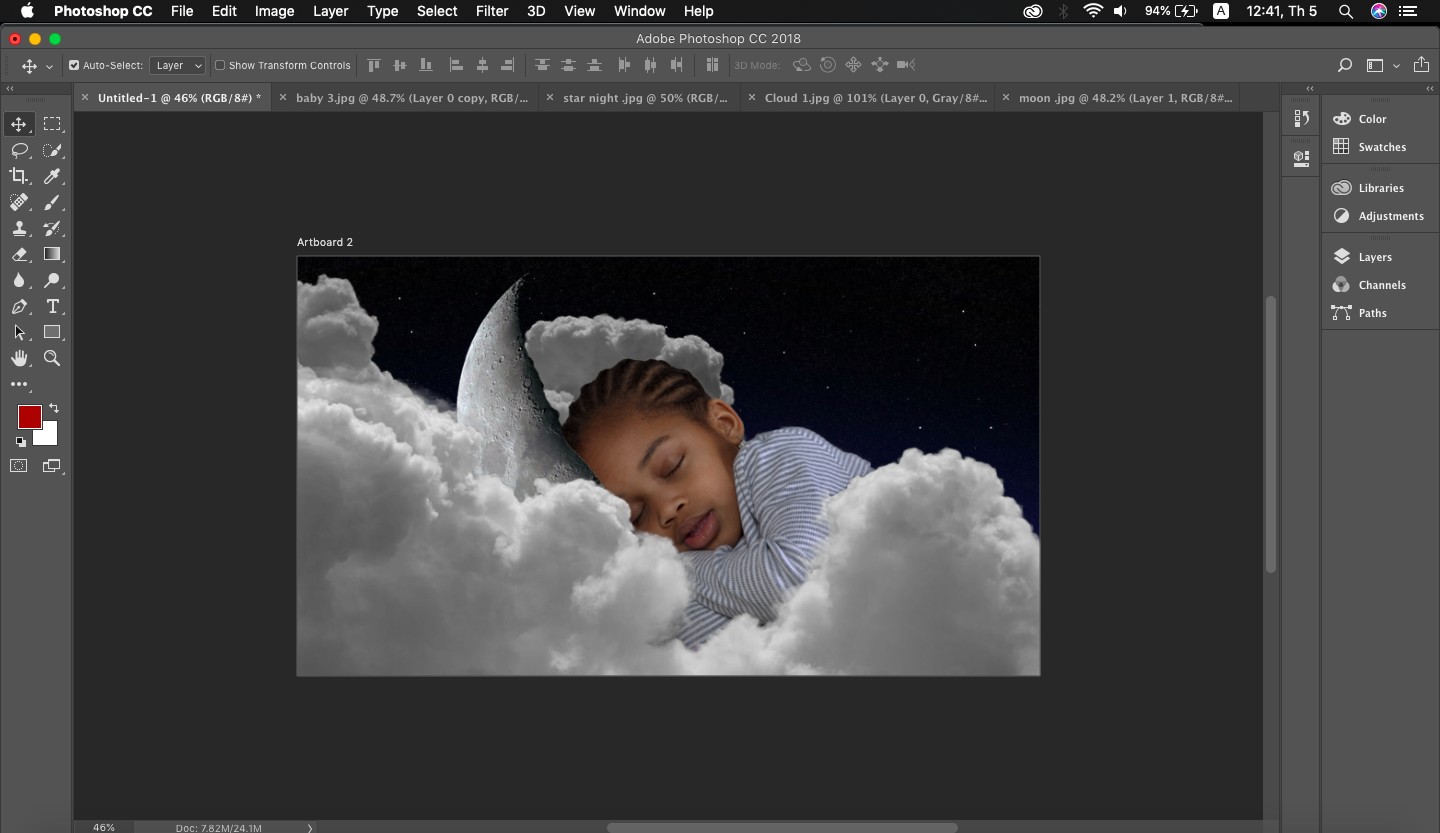Screen dimensions: 1440x833
Task: Select the Eraser tool
Action: click(19, 254)
